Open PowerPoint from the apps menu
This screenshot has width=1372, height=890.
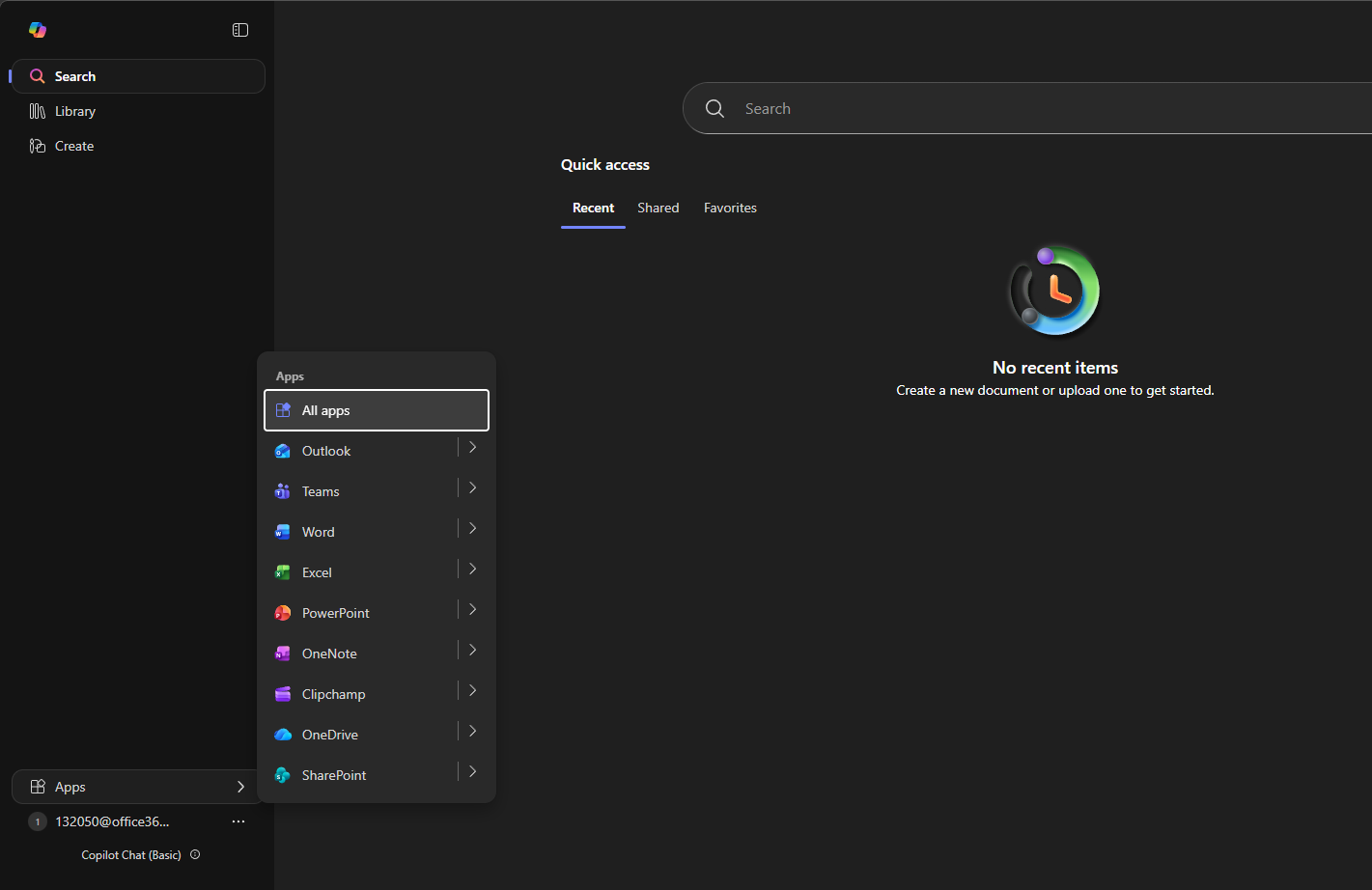click(335, 613)
